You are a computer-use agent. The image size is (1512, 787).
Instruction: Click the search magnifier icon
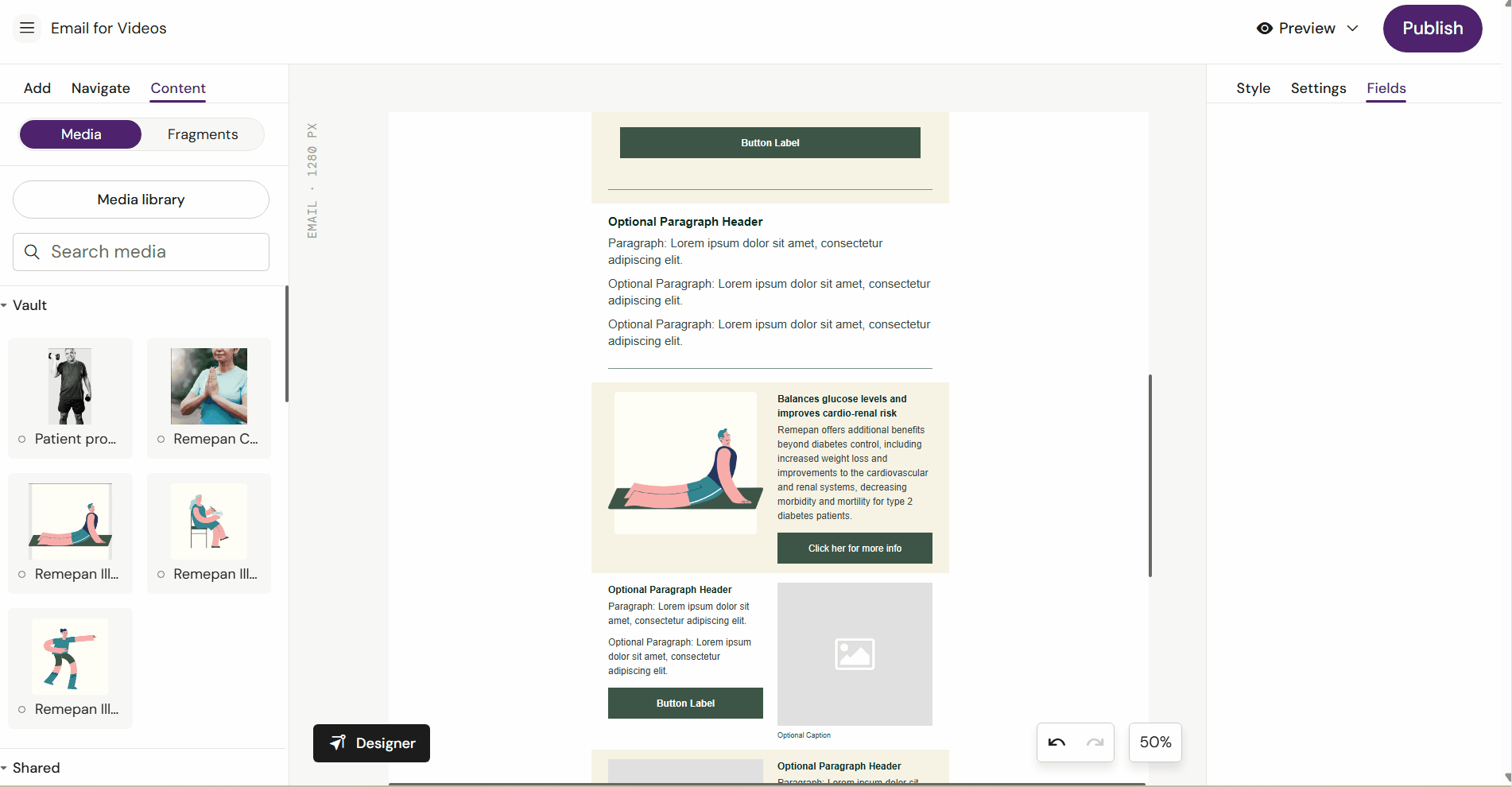tap(32, 252)
